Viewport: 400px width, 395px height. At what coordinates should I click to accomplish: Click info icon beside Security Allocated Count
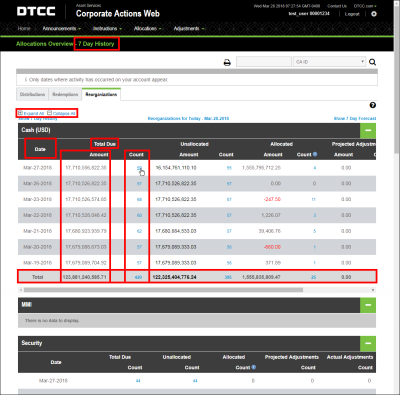(x=254, y=367)
